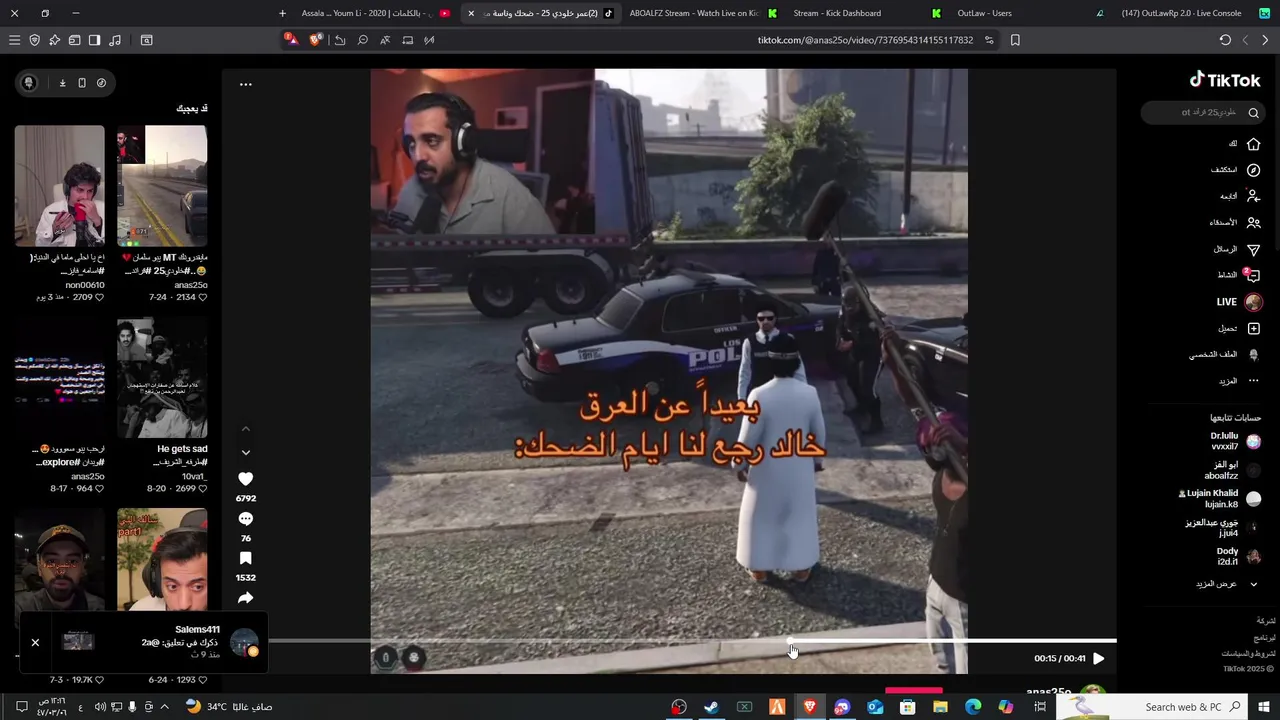This screenshot has width=1280, height=720.
Task: Open Lujain Khalid followed account
Action: 1220,498
